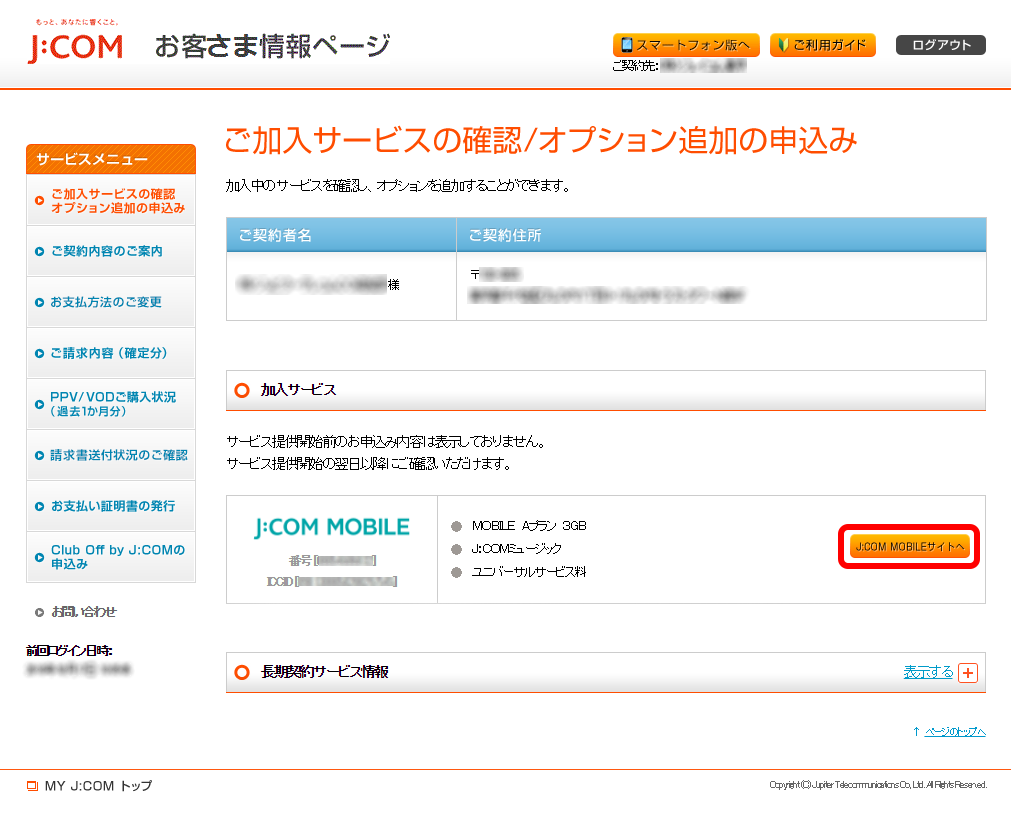Click the J:COM MOBILE logo
The height and width of the screenshot is (840, 1011).
[332, 527]
